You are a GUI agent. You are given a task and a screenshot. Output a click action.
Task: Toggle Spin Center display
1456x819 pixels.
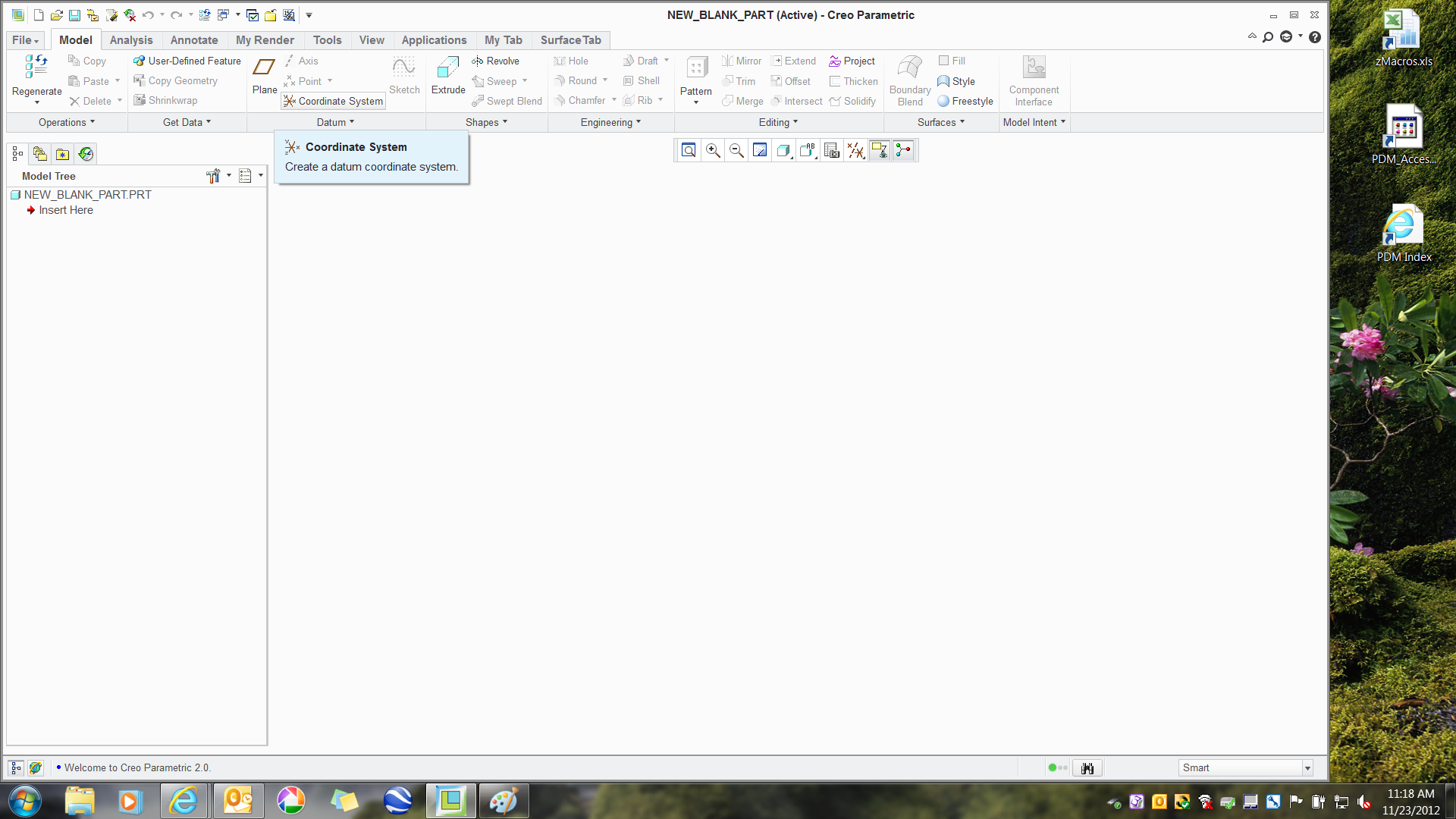click(903, 151)
